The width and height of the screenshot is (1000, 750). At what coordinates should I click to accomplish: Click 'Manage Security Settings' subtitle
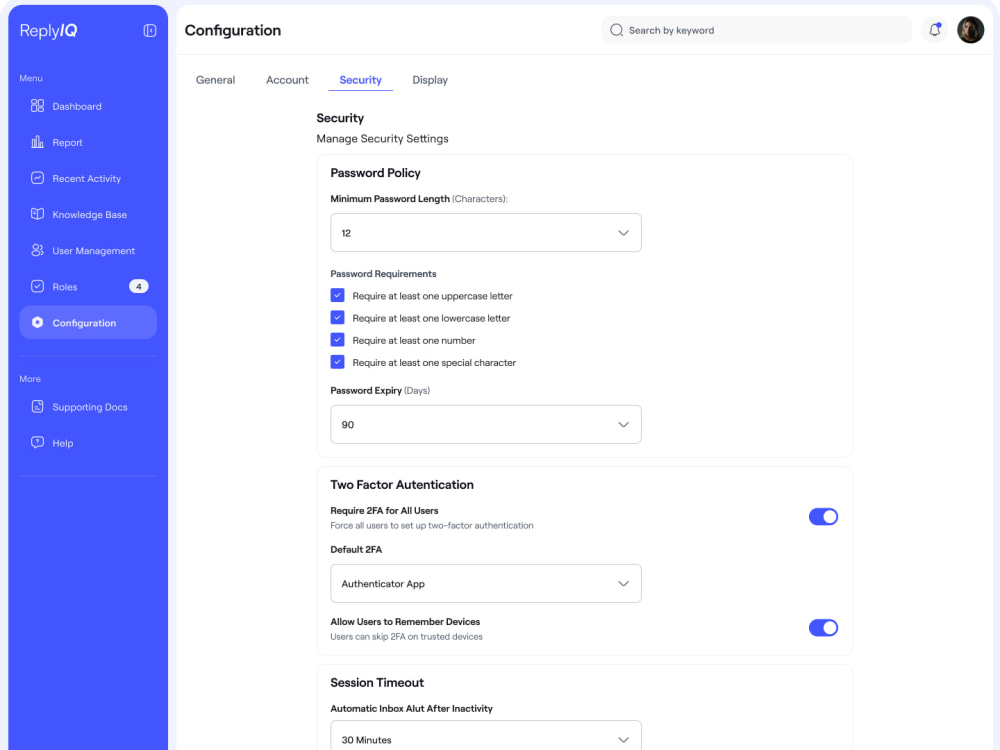tap(382, 138)
